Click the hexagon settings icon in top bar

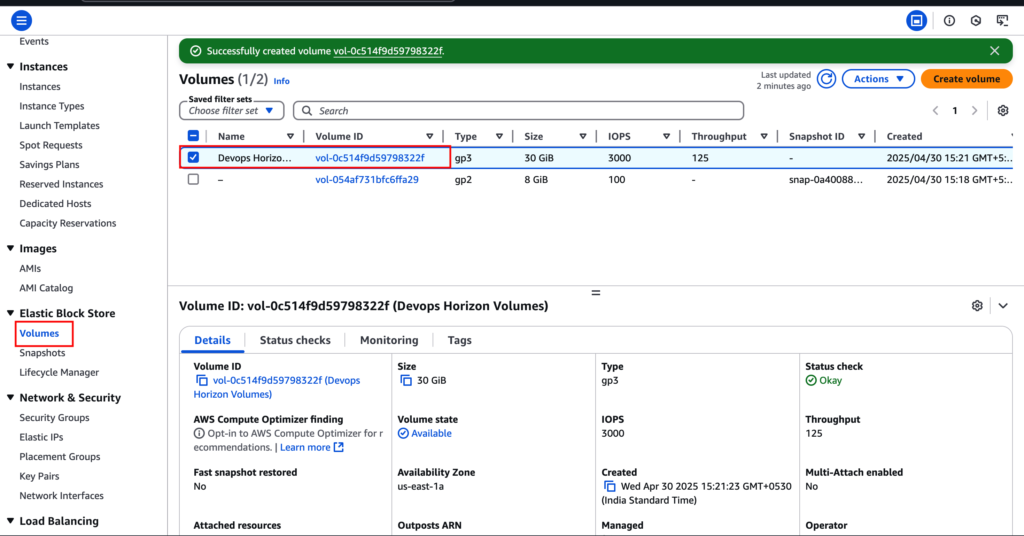click(x=976, y=21)
